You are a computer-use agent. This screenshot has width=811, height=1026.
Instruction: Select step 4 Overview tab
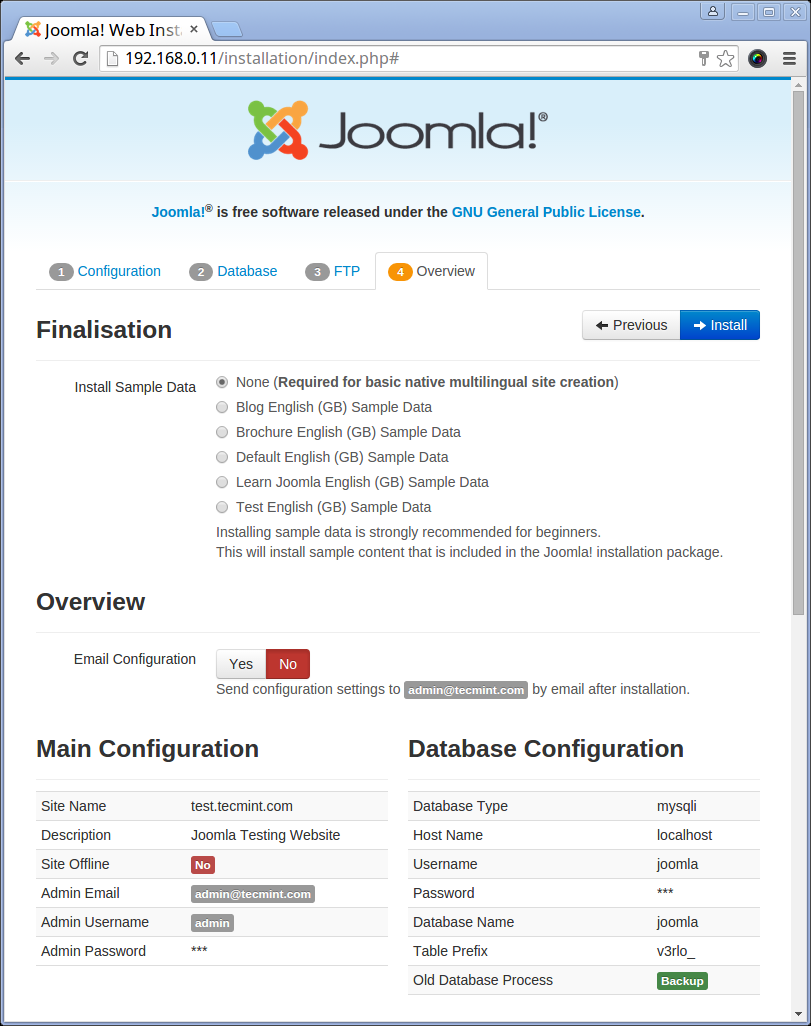(x=431, y=271)
